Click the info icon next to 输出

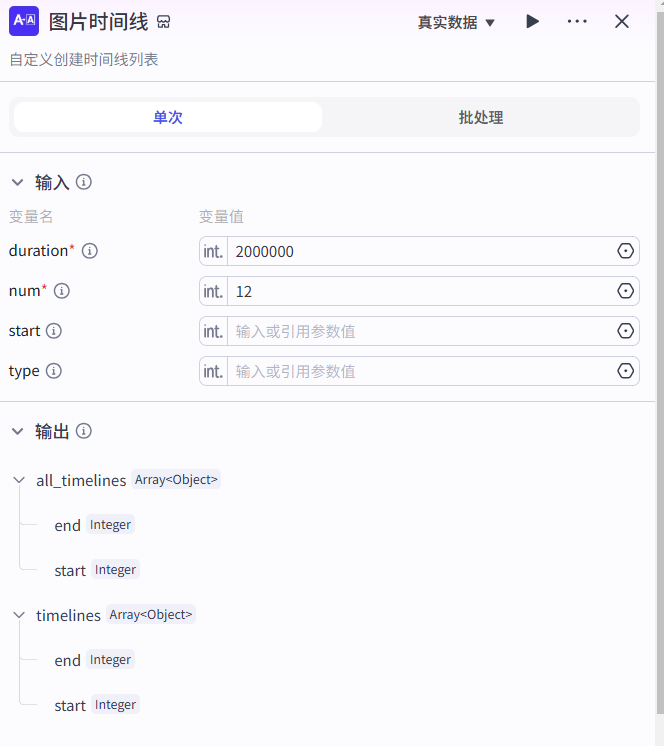pos(84,431)
